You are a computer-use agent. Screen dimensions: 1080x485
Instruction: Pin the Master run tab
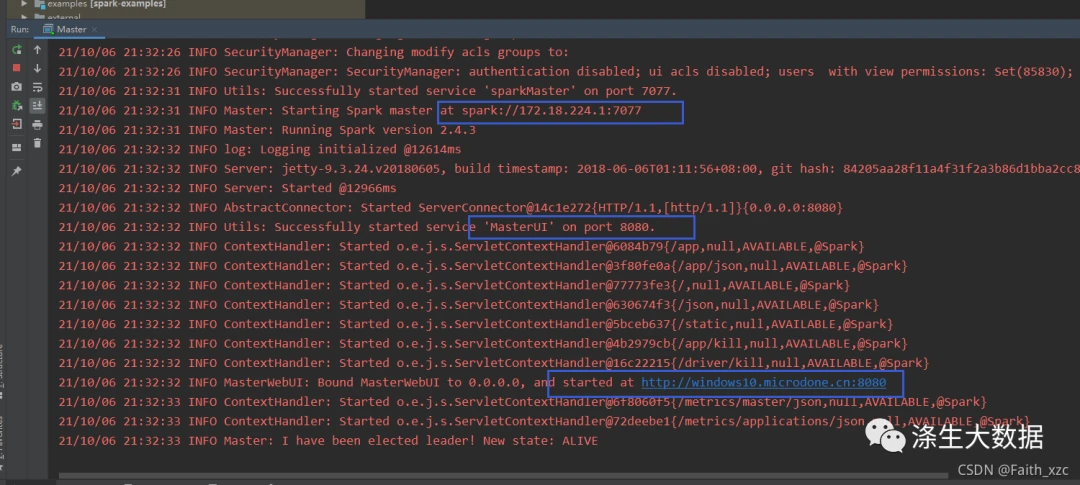(17, 170)
